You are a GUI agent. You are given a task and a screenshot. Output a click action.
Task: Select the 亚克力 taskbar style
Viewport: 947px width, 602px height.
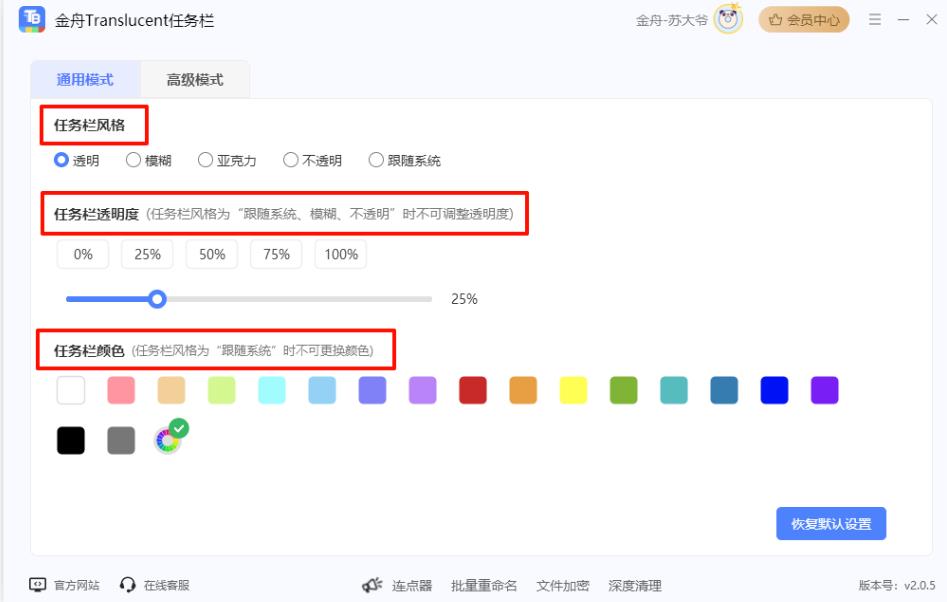click(x=227, y=160)
